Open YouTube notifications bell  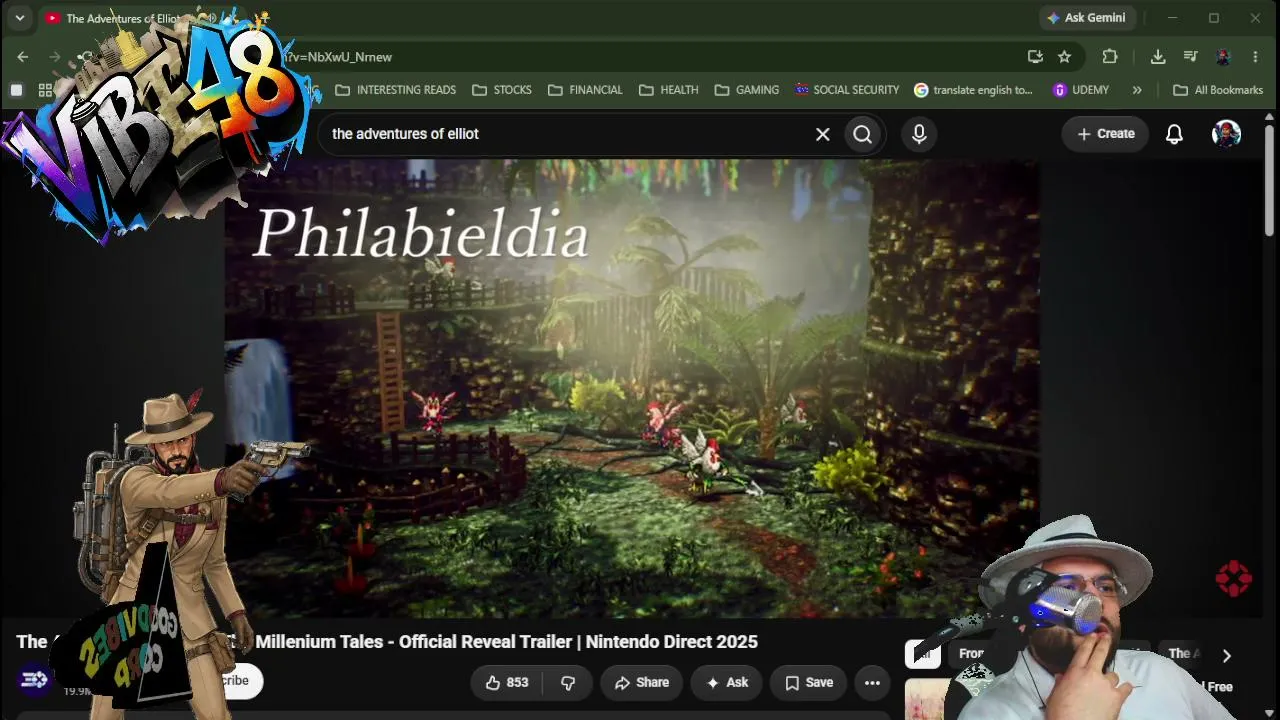1175,134
